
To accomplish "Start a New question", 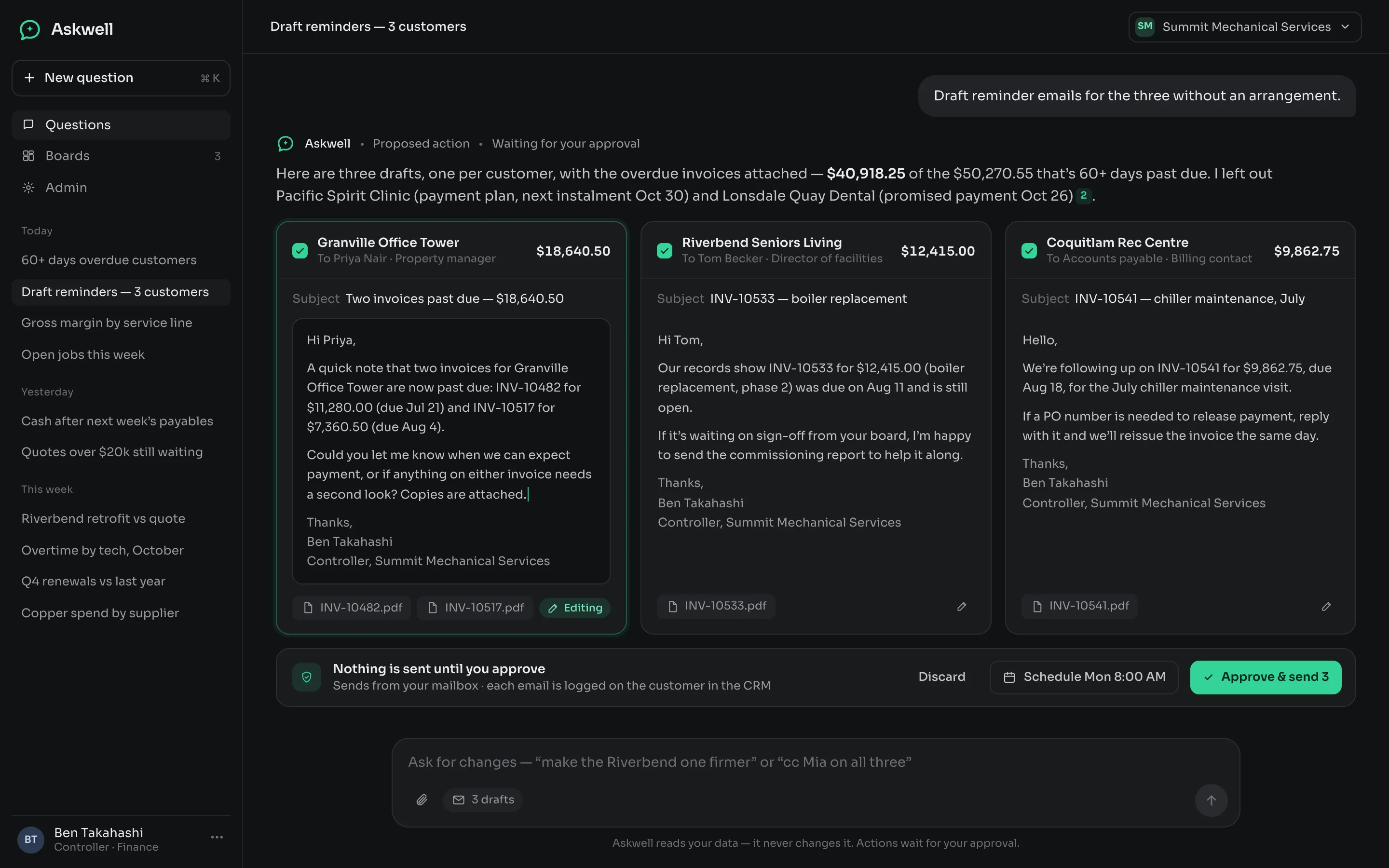I will click(x=121, y=78).
